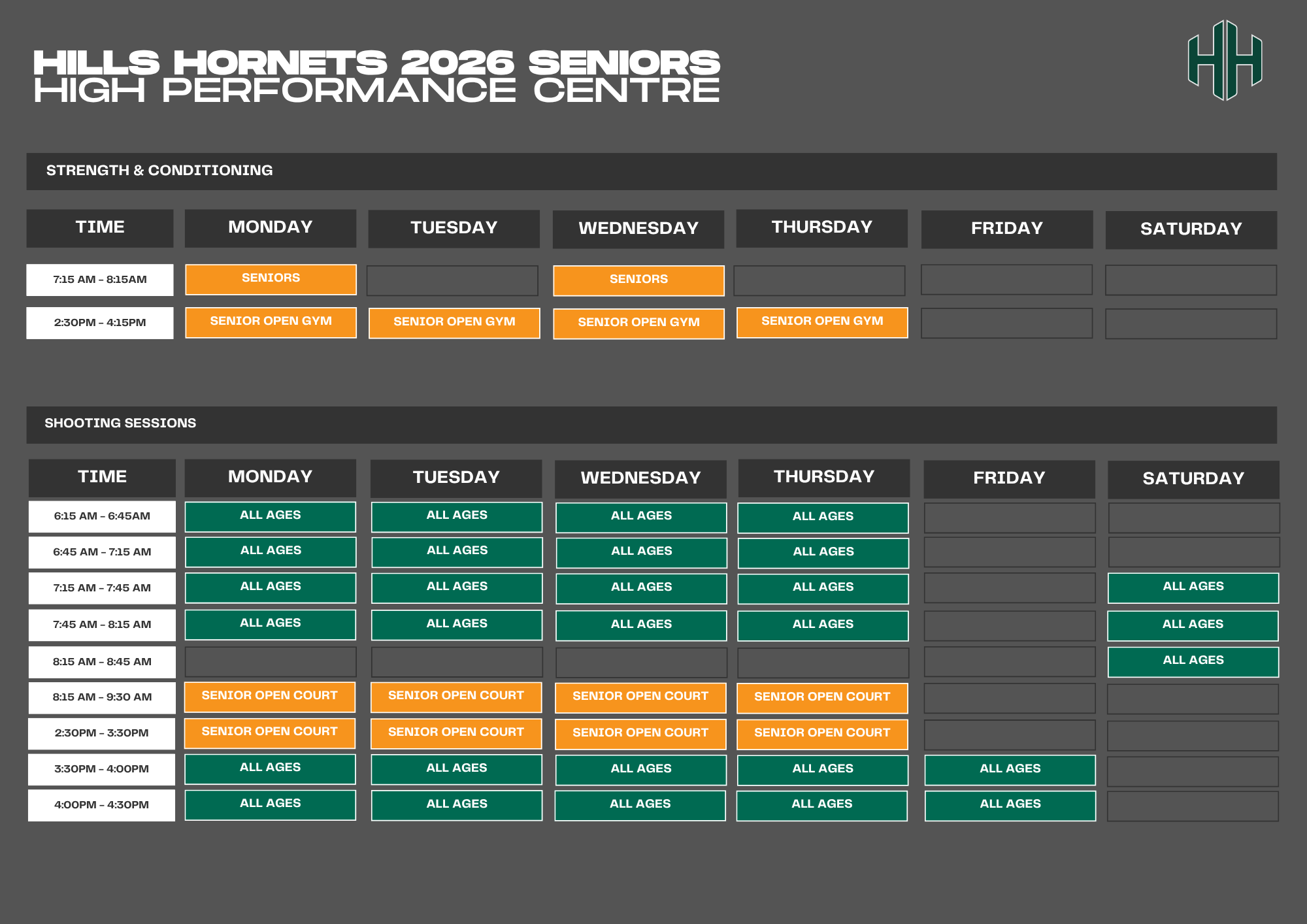The height and width of the screenshot is (924, 1307).
Task: Select Tuesday Senior Open Gym block
Action: click(454, 323)
